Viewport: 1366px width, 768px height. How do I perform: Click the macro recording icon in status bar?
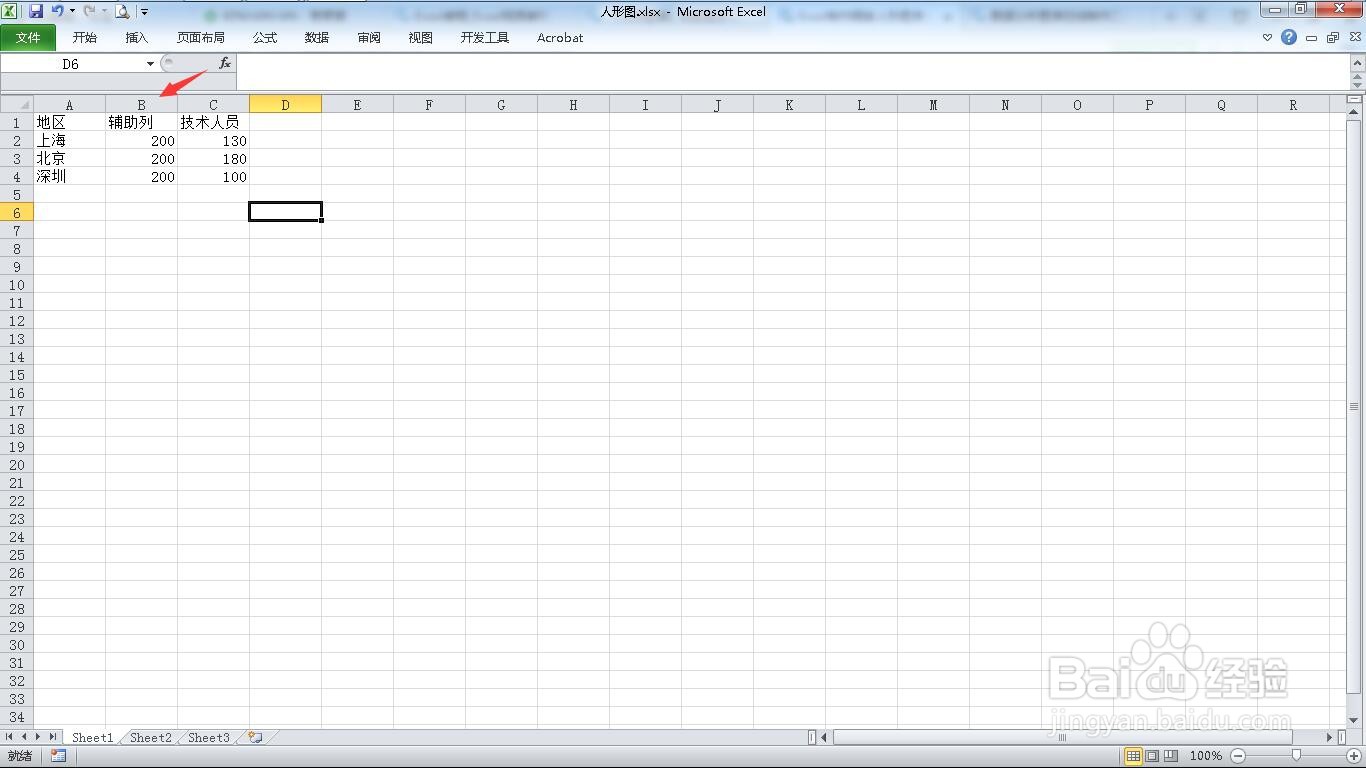point(58,756)
